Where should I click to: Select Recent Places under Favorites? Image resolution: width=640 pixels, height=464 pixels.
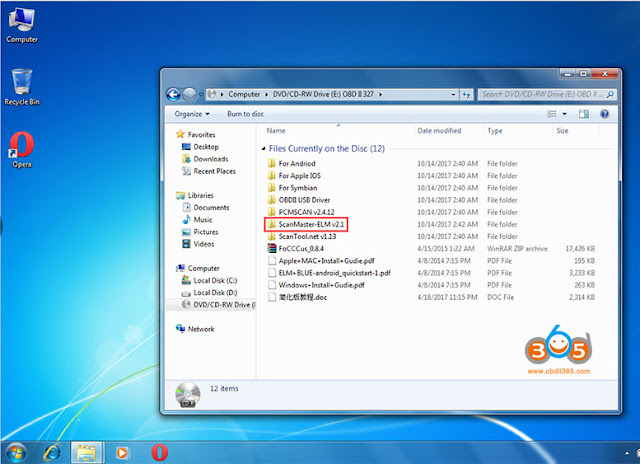pos(214,171)
